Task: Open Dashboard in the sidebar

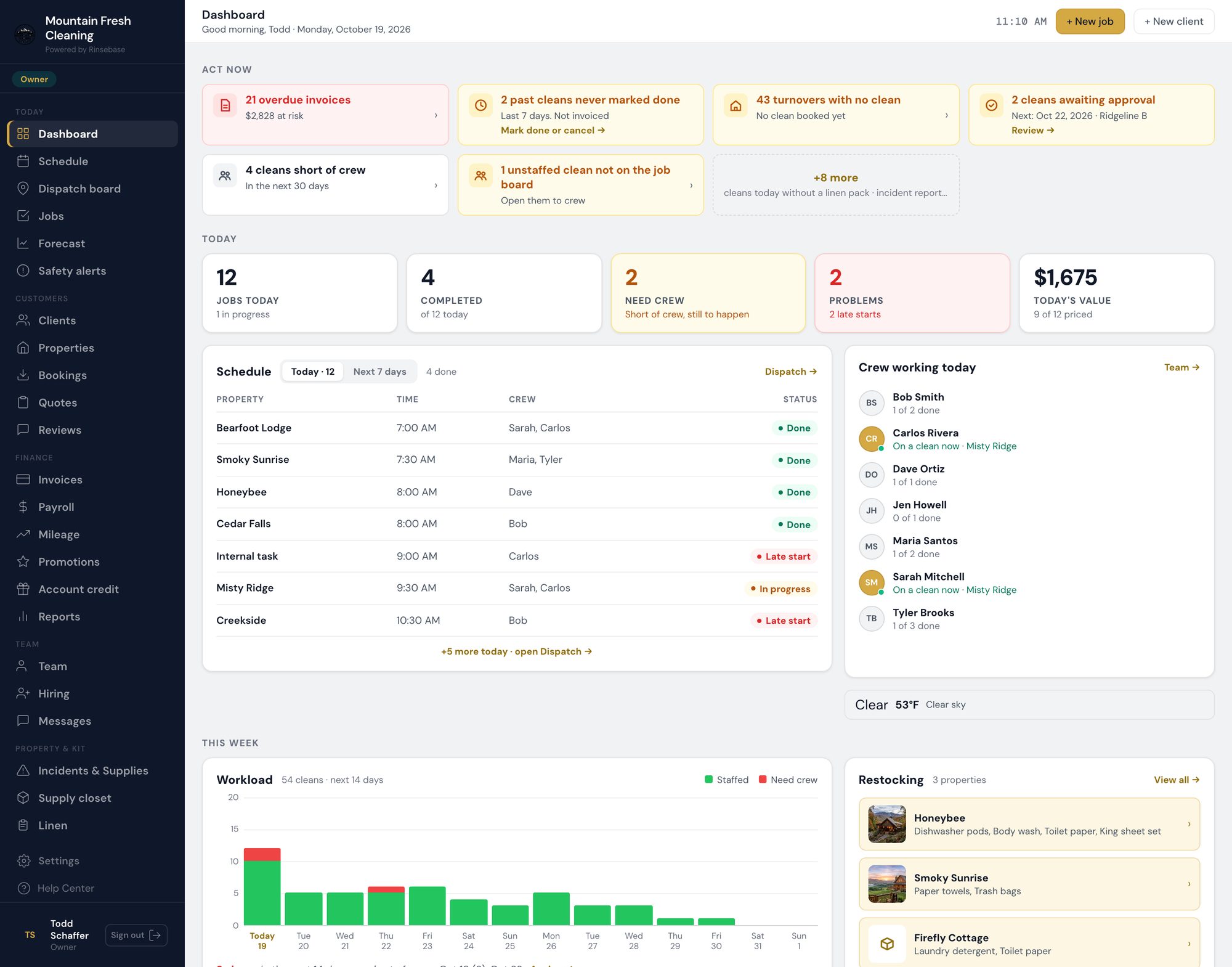Action: point(92,134)
